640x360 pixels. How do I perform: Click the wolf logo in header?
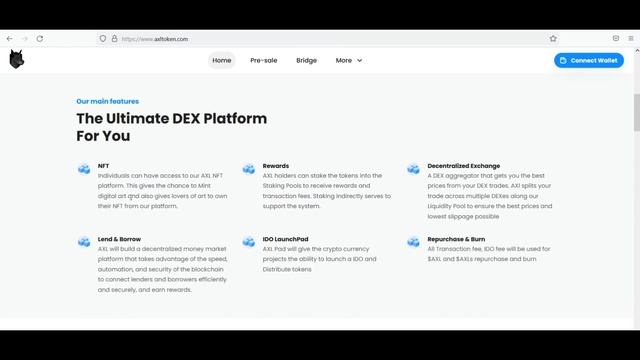click(x=17, y=59)
